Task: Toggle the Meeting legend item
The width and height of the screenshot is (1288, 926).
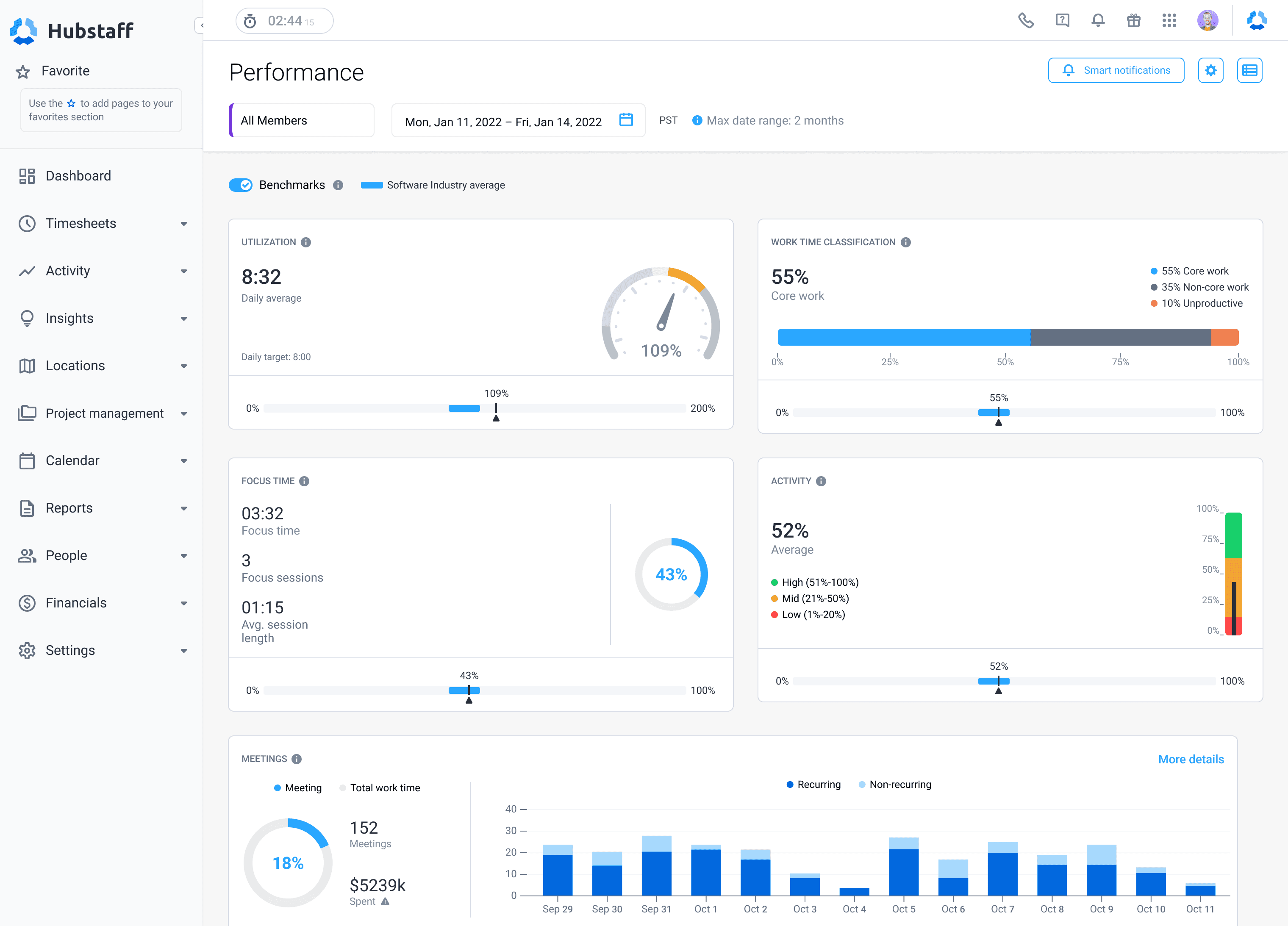Action: [297, 787]
